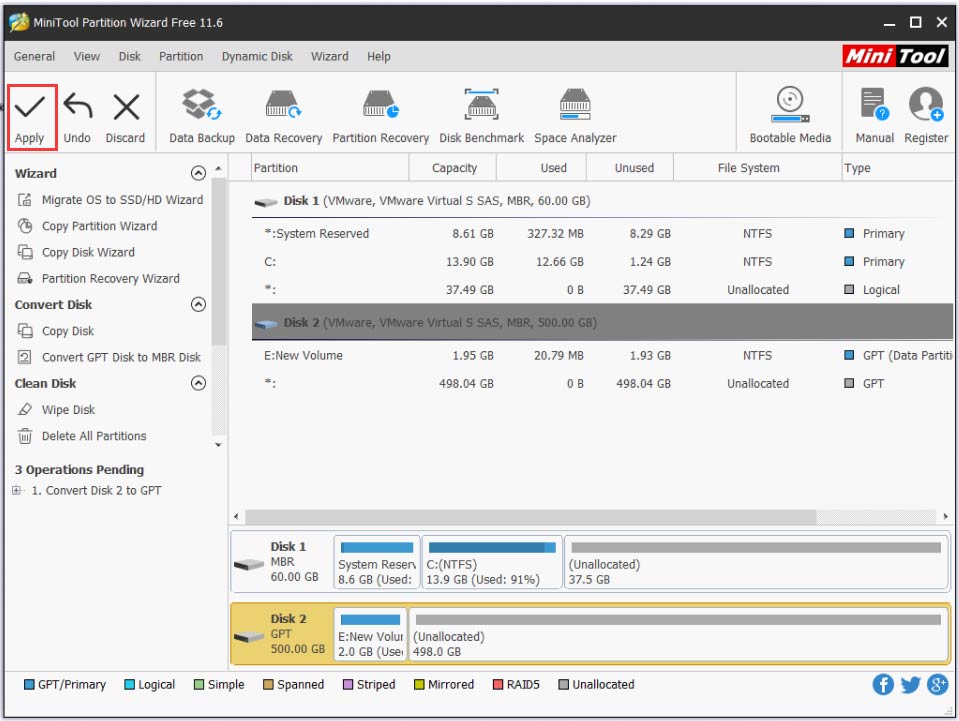The height and width of the screenshot is (721, 959).
Task: Click Copy Partition Wizard link
Action: [100, 226]
